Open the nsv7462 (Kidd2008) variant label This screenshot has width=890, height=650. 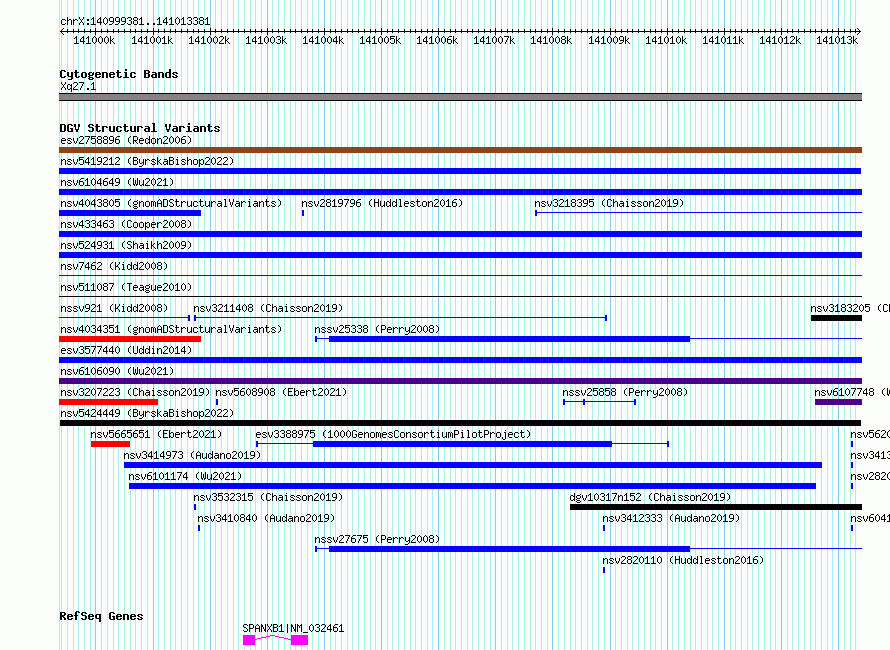114,266
